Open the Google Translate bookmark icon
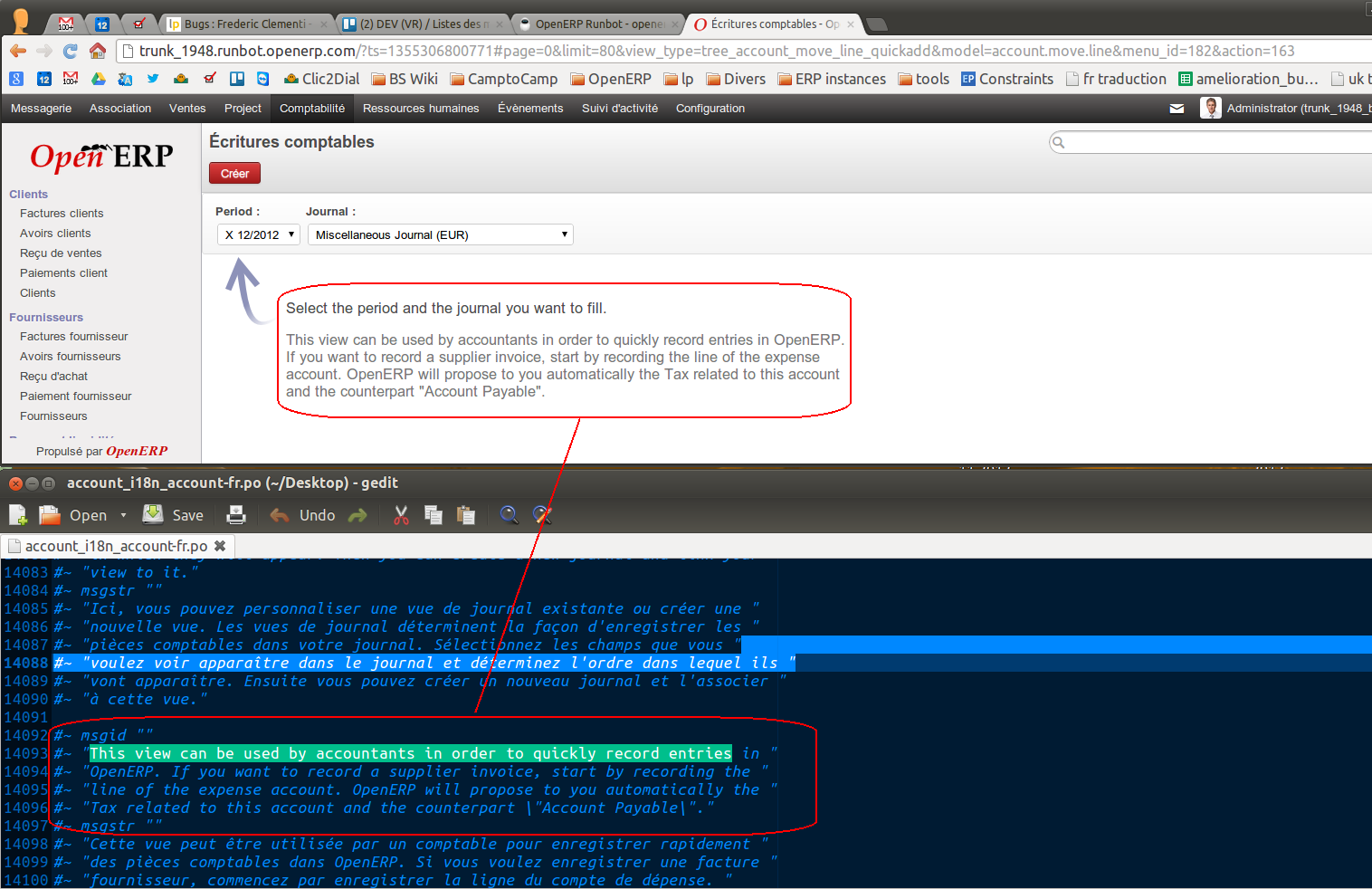 pos(125,79)
